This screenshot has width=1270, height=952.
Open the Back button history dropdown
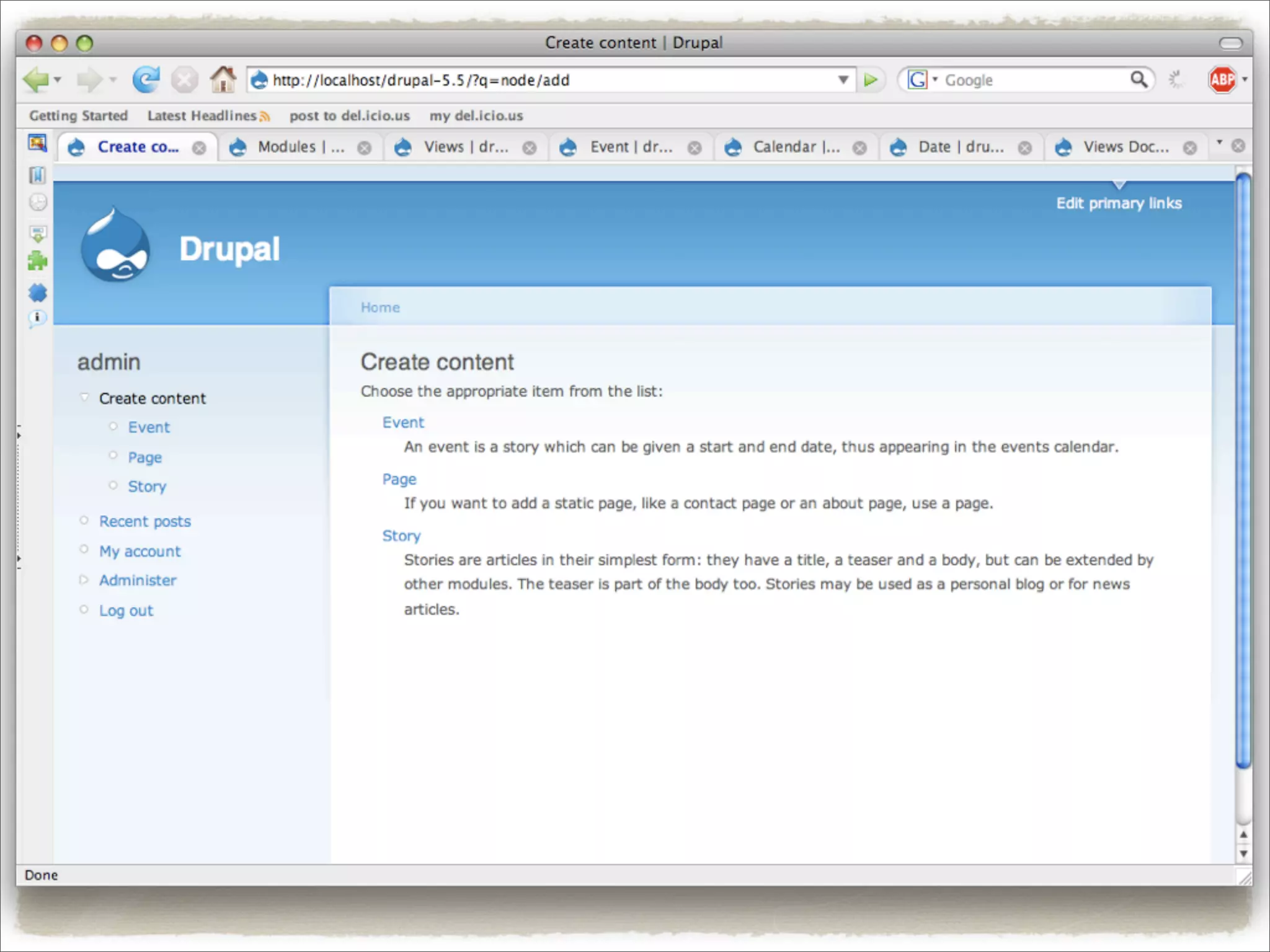(x=58, y=80)
